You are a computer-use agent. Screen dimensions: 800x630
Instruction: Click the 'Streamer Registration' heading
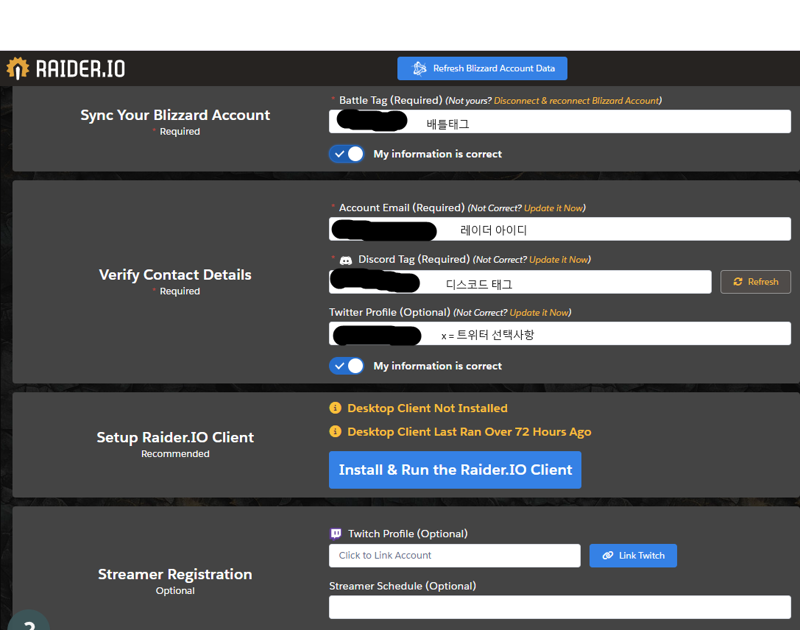(175, 574)
